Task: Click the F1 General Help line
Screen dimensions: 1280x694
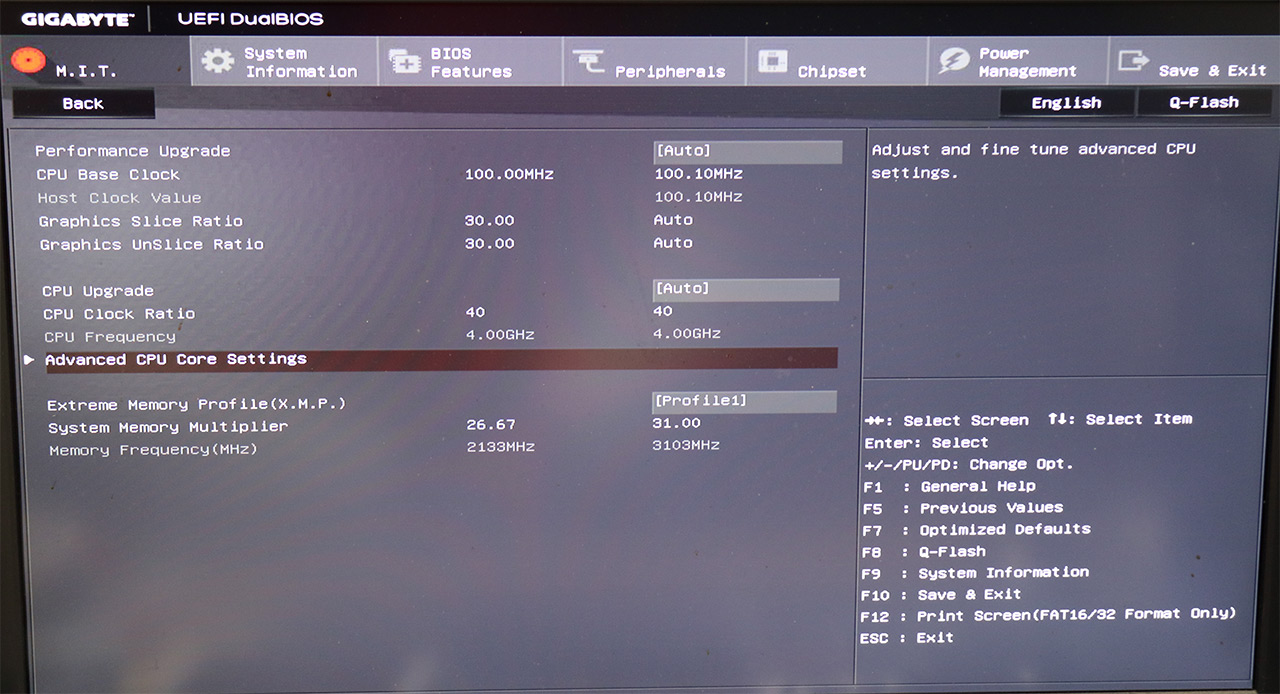Action: 949,487
